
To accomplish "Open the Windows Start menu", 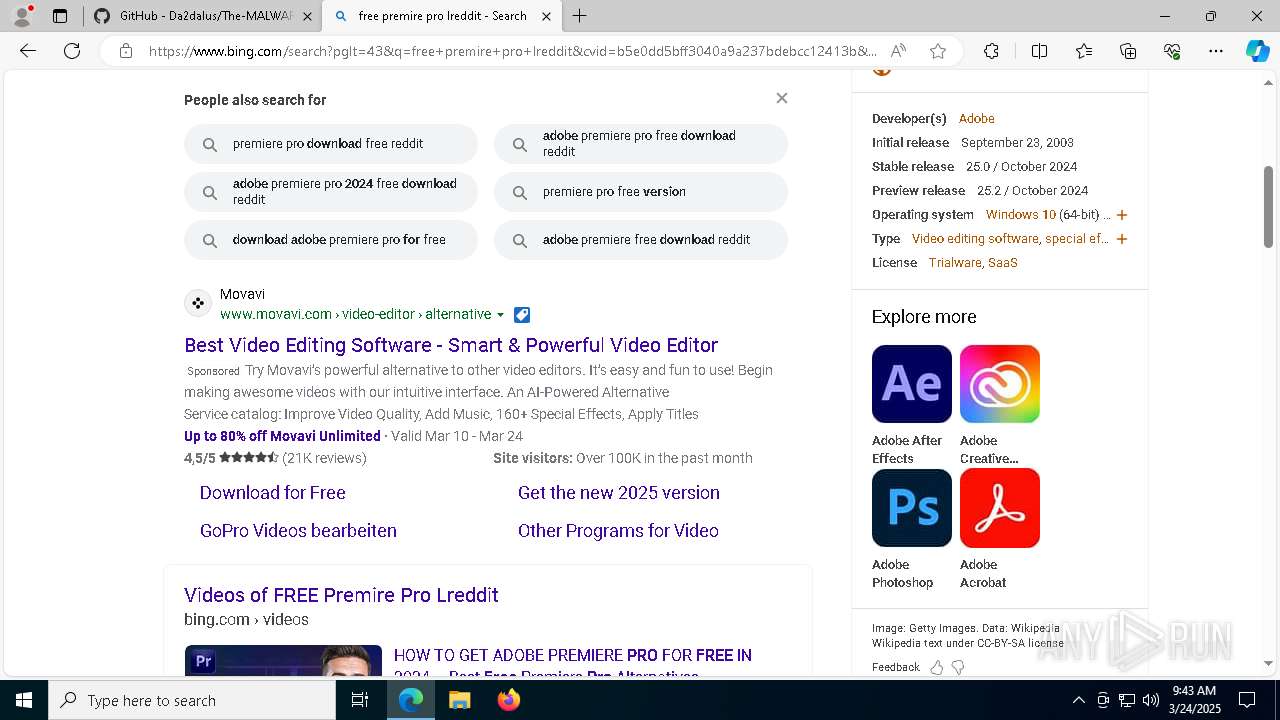I will pyautogui.click(x=24, y=700).
